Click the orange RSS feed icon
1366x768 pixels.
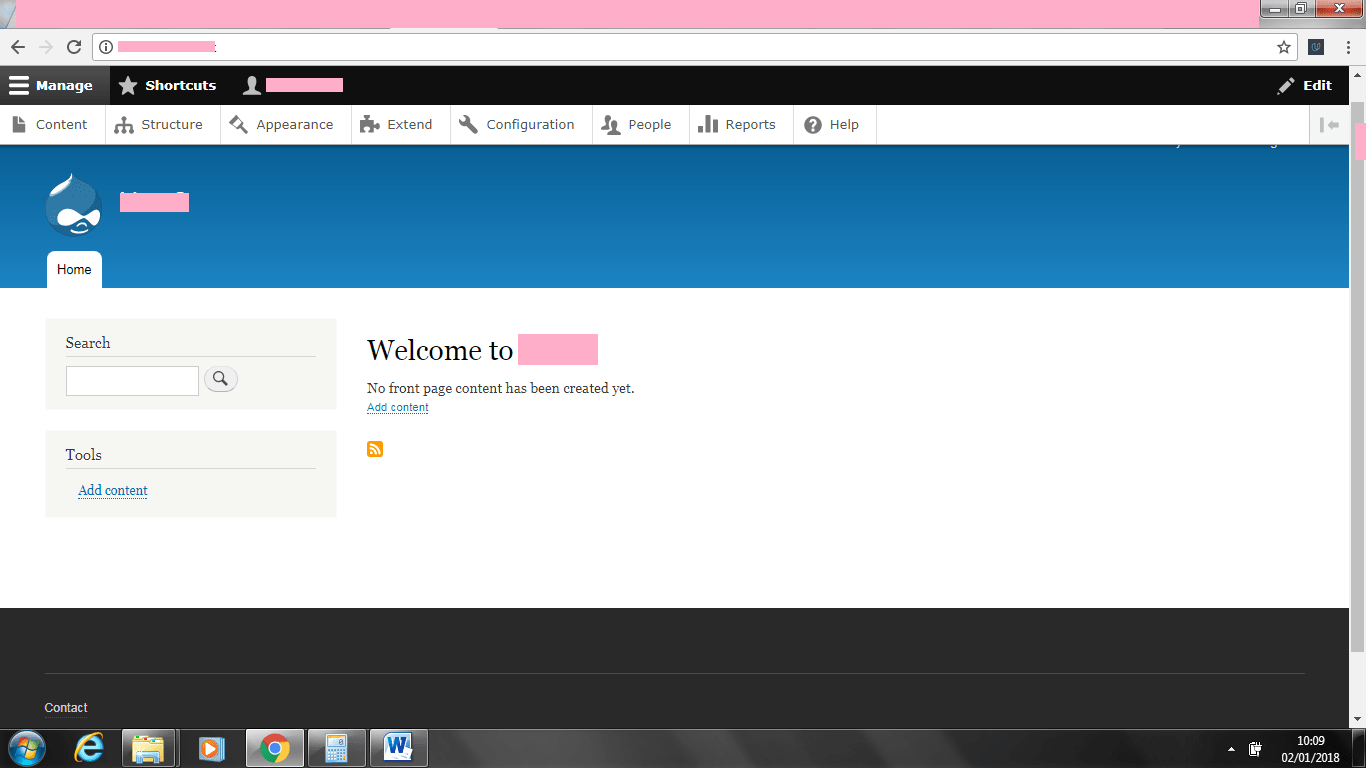pos(375,449)
